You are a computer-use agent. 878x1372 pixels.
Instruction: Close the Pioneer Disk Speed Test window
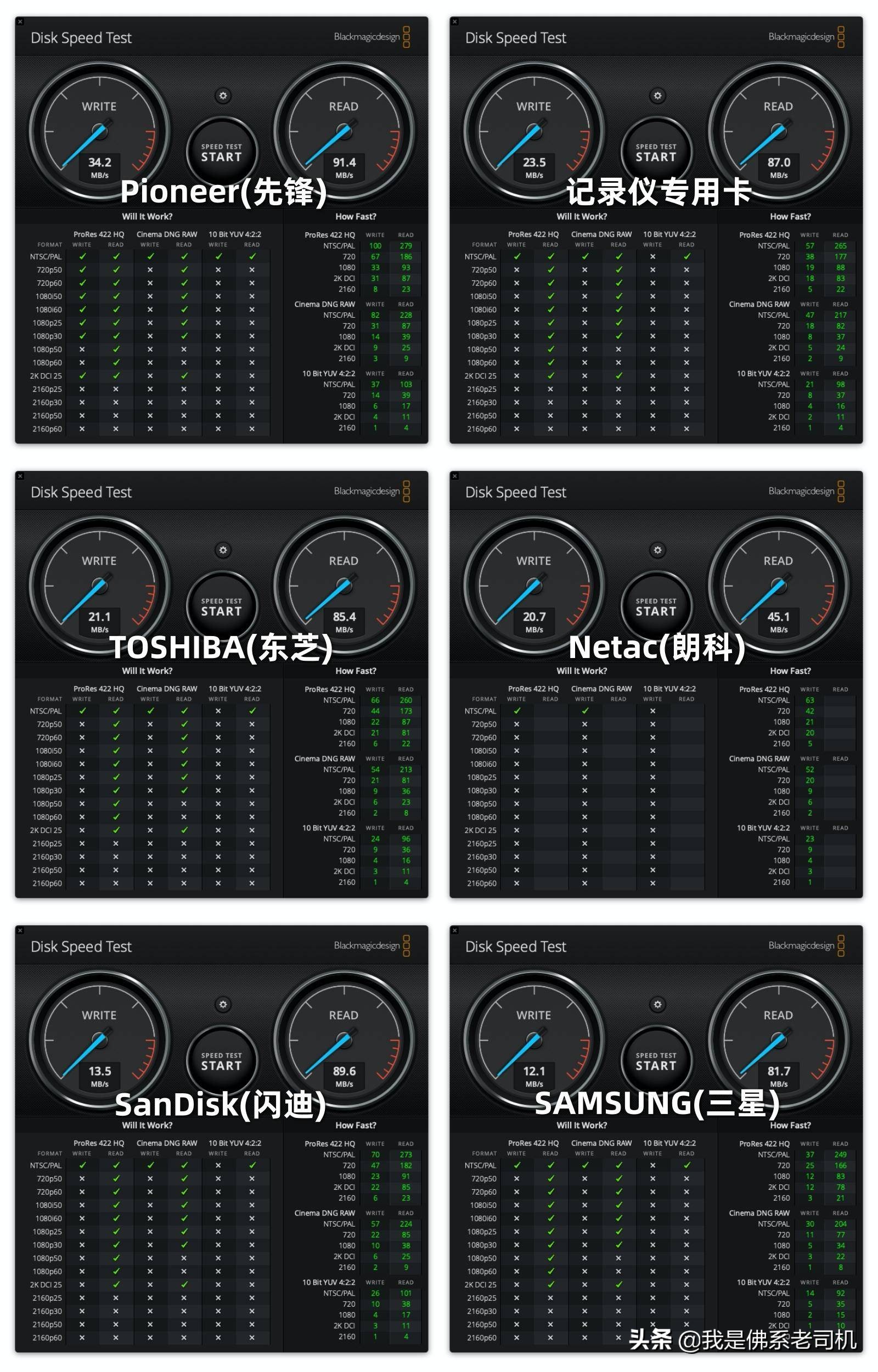(x=20, y=21)
